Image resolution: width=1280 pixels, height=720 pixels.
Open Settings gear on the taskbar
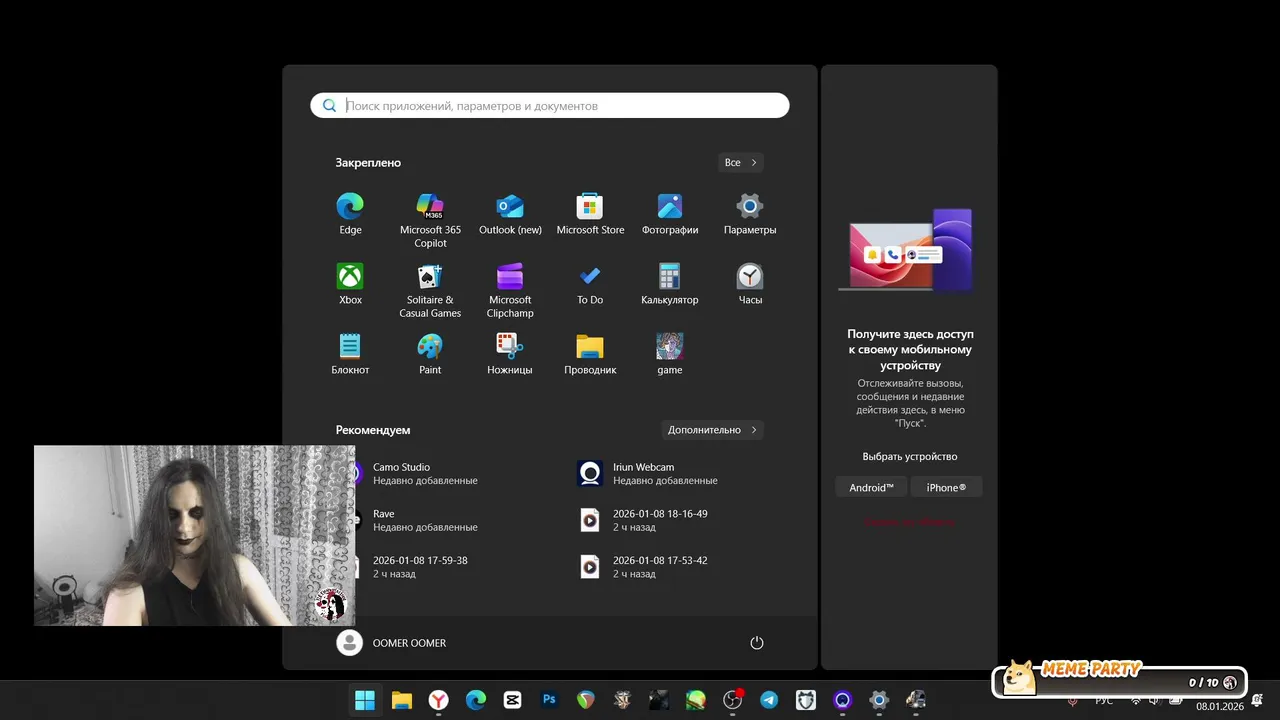[879, 700]
